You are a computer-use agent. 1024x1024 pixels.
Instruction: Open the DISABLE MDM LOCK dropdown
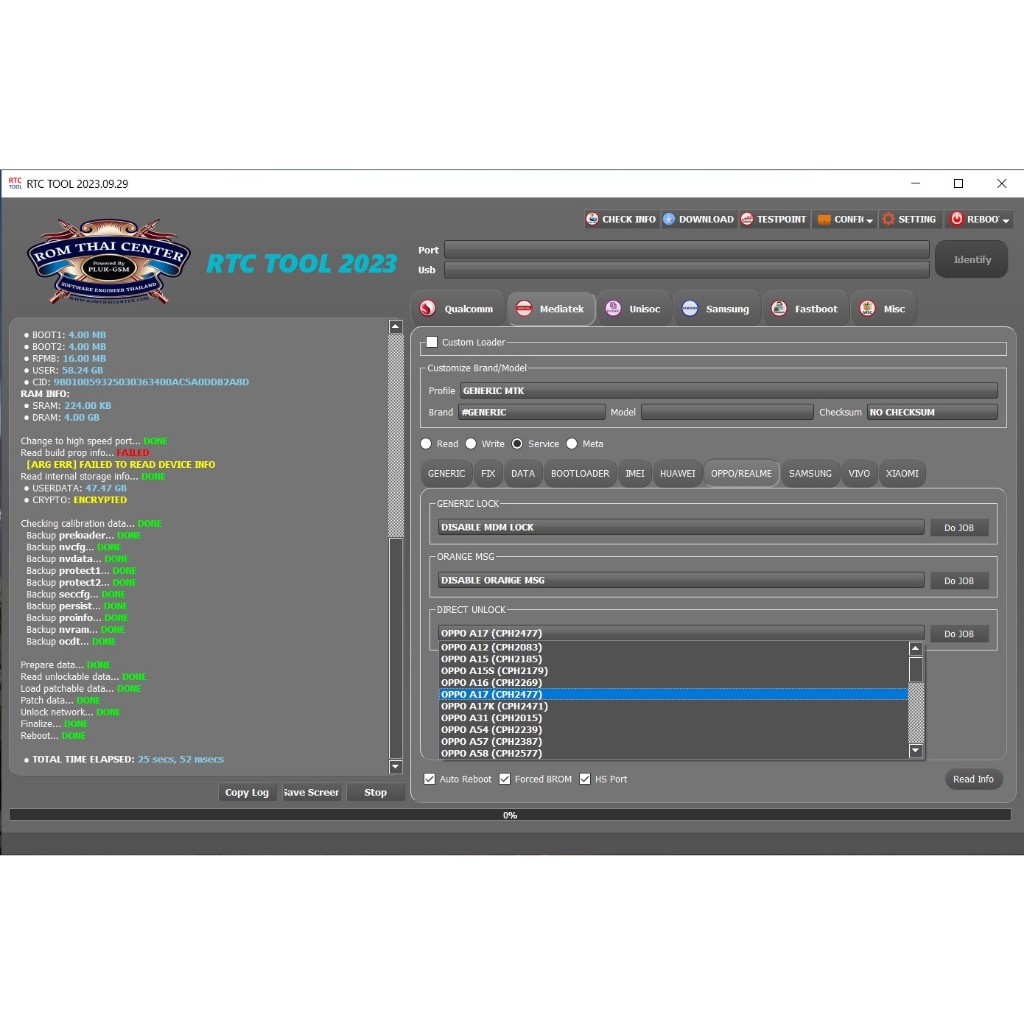point(680,527)
